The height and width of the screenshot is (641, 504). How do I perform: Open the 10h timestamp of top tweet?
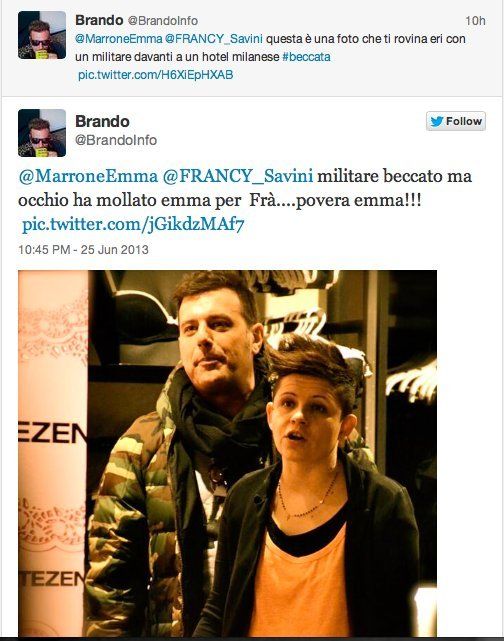coord(475,20)
